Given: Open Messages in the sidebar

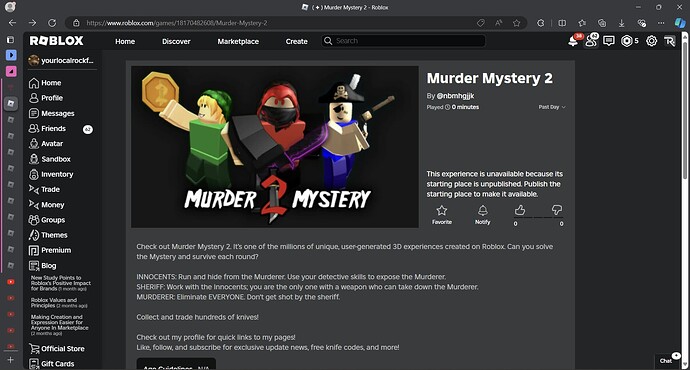Looking at the screenshot, I should click(51, 113).
